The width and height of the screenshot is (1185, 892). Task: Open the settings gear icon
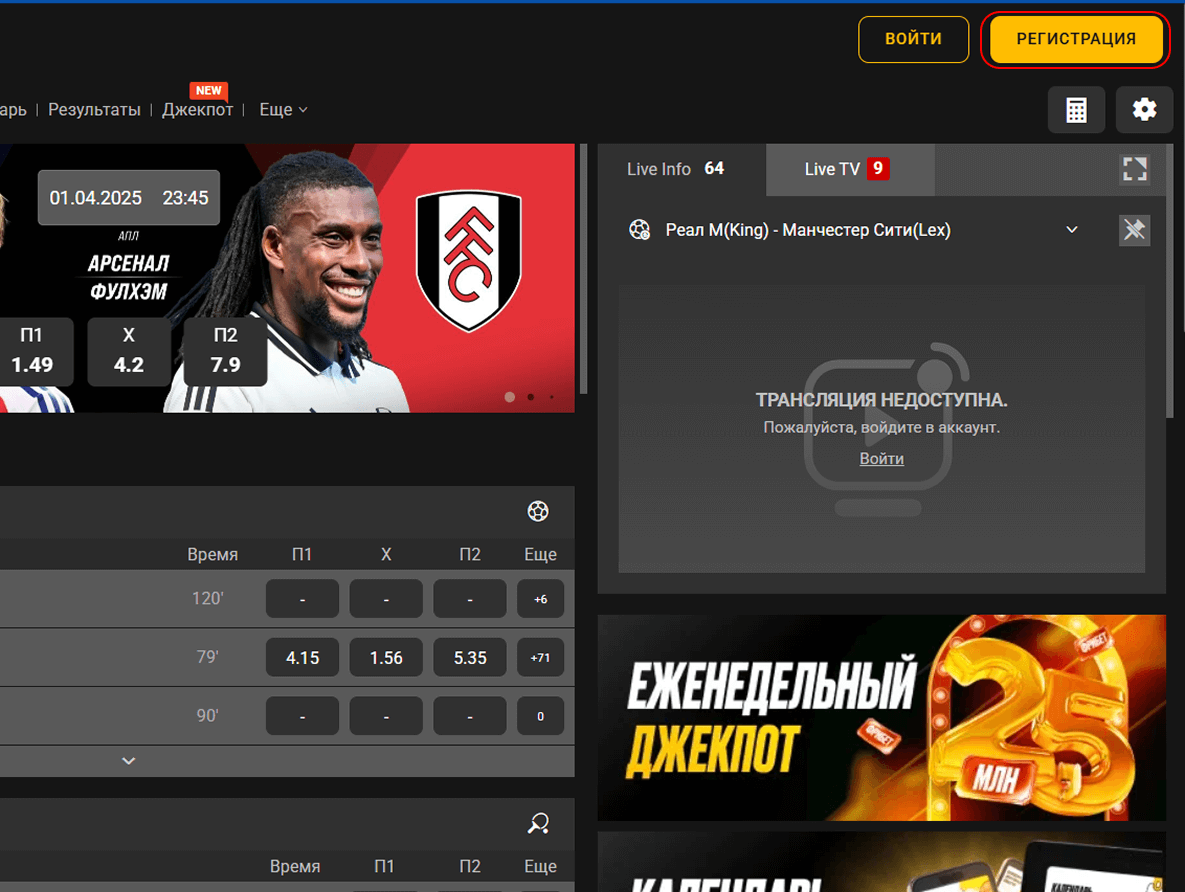click(1144, 110)
